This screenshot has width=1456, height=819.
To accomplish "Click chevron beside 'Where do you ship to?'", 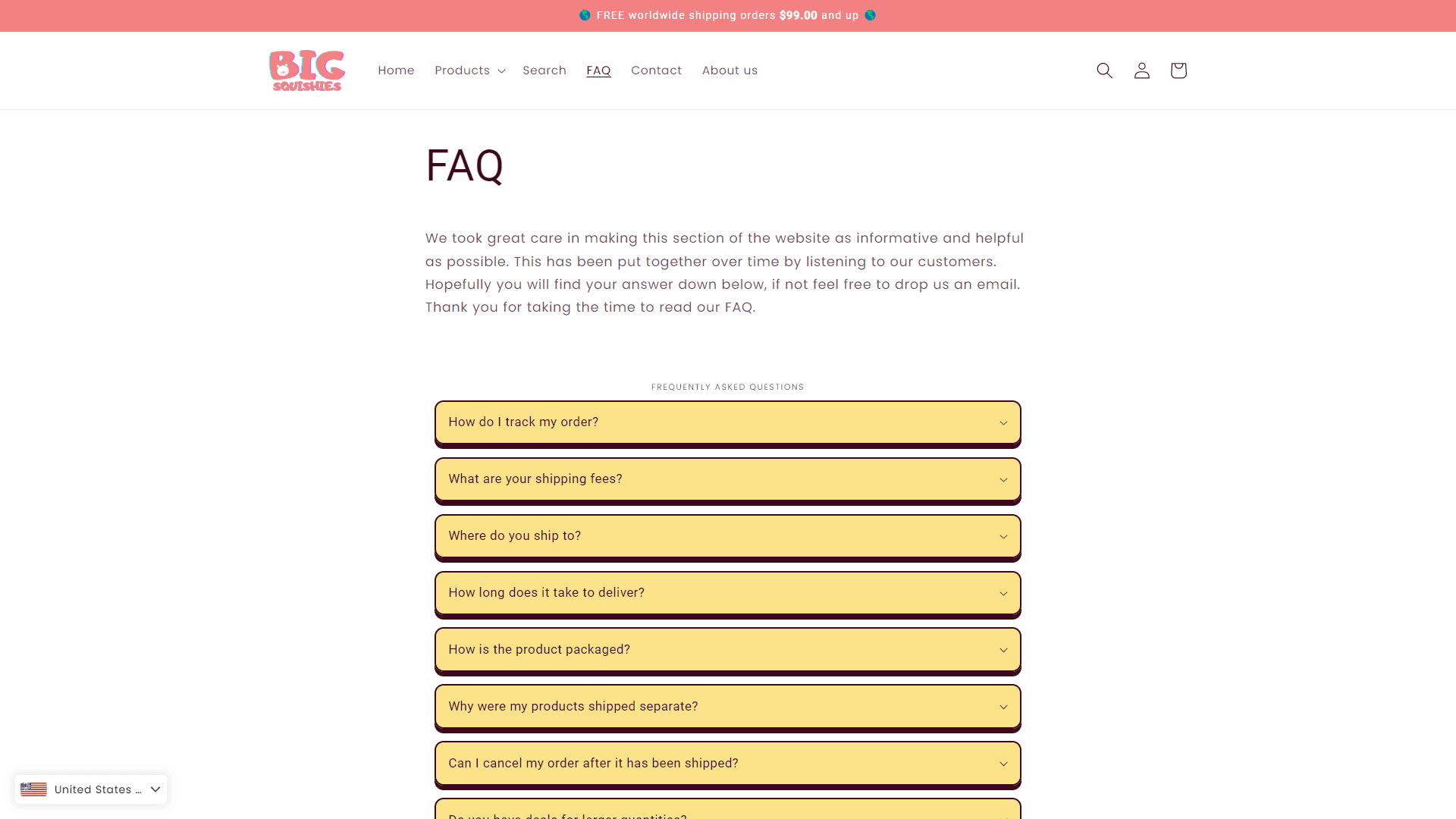I will pyautogui.click(x=1003, y=537).
